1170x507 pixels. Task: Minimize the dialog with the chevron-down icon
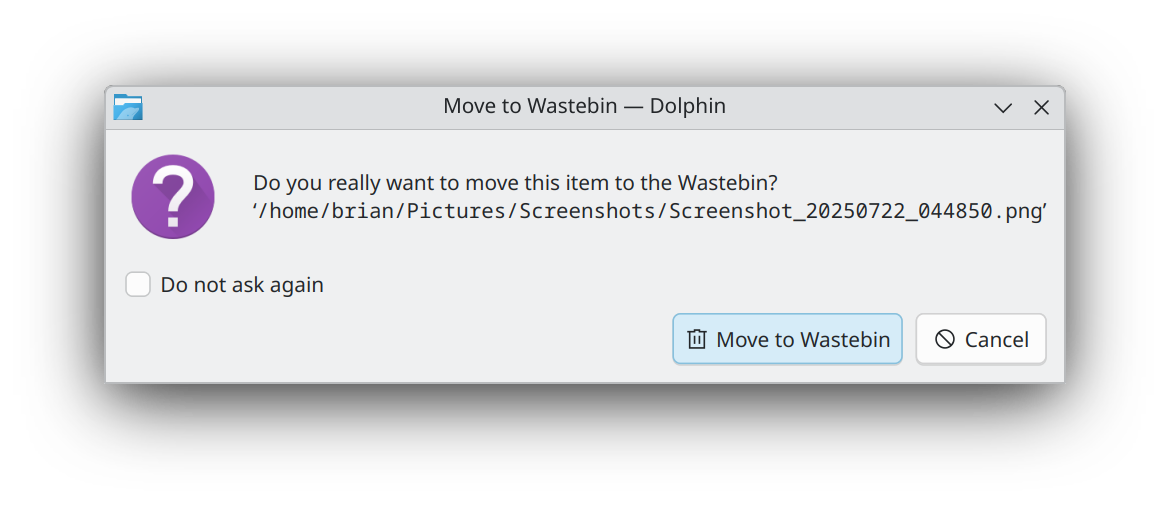(1003, 107)
